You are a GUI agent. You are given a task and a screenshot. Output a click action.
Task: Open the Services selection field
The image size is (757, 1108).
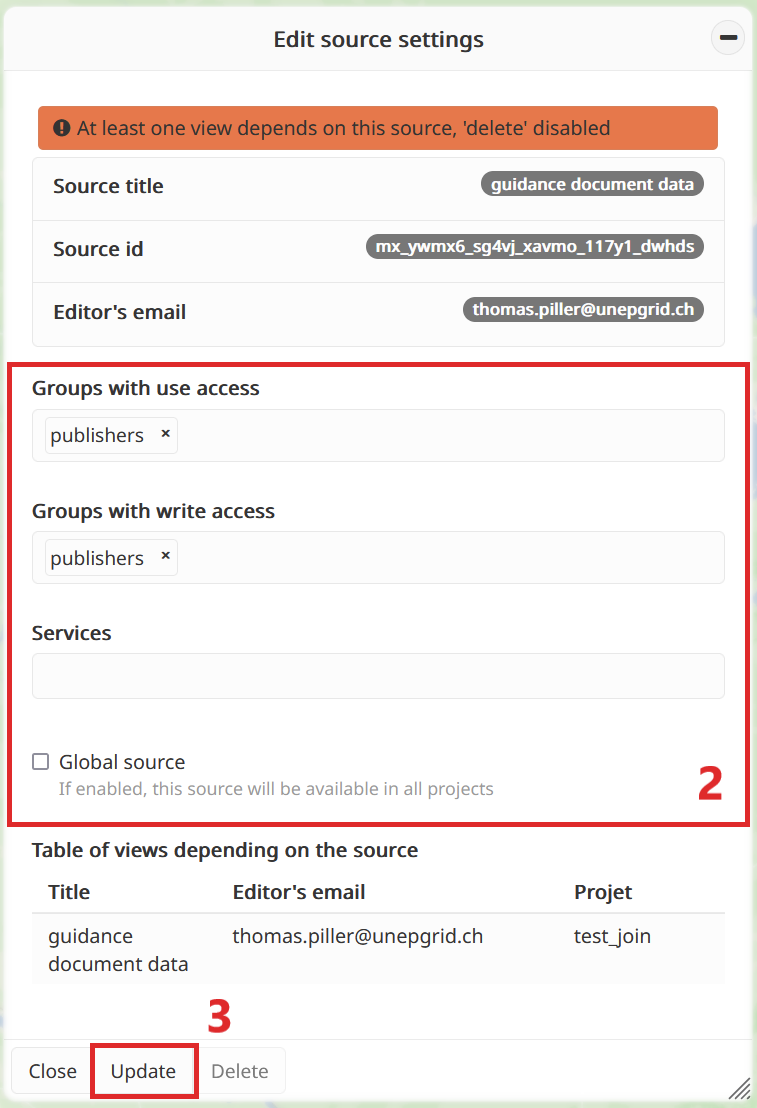click(378, 676)
